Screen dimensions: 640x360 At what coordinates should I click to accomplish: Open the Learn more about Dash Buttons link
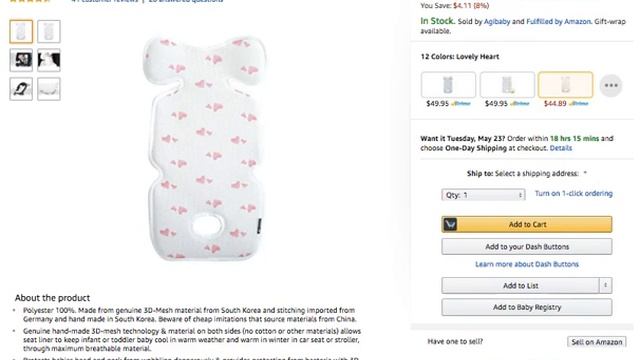pyautogui.click(x=527, y=264)
